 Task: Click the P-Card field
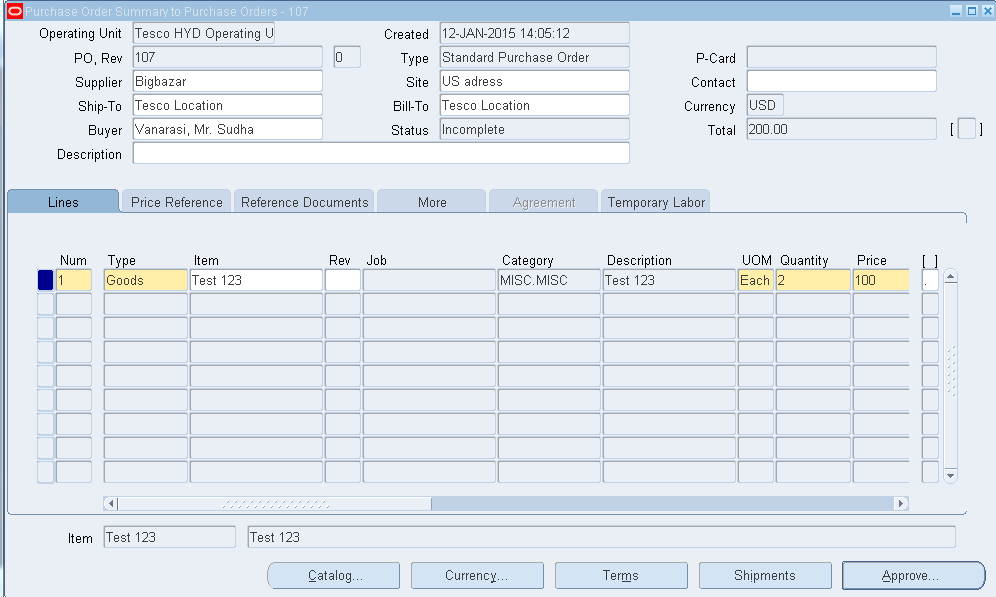coord(841,57)
